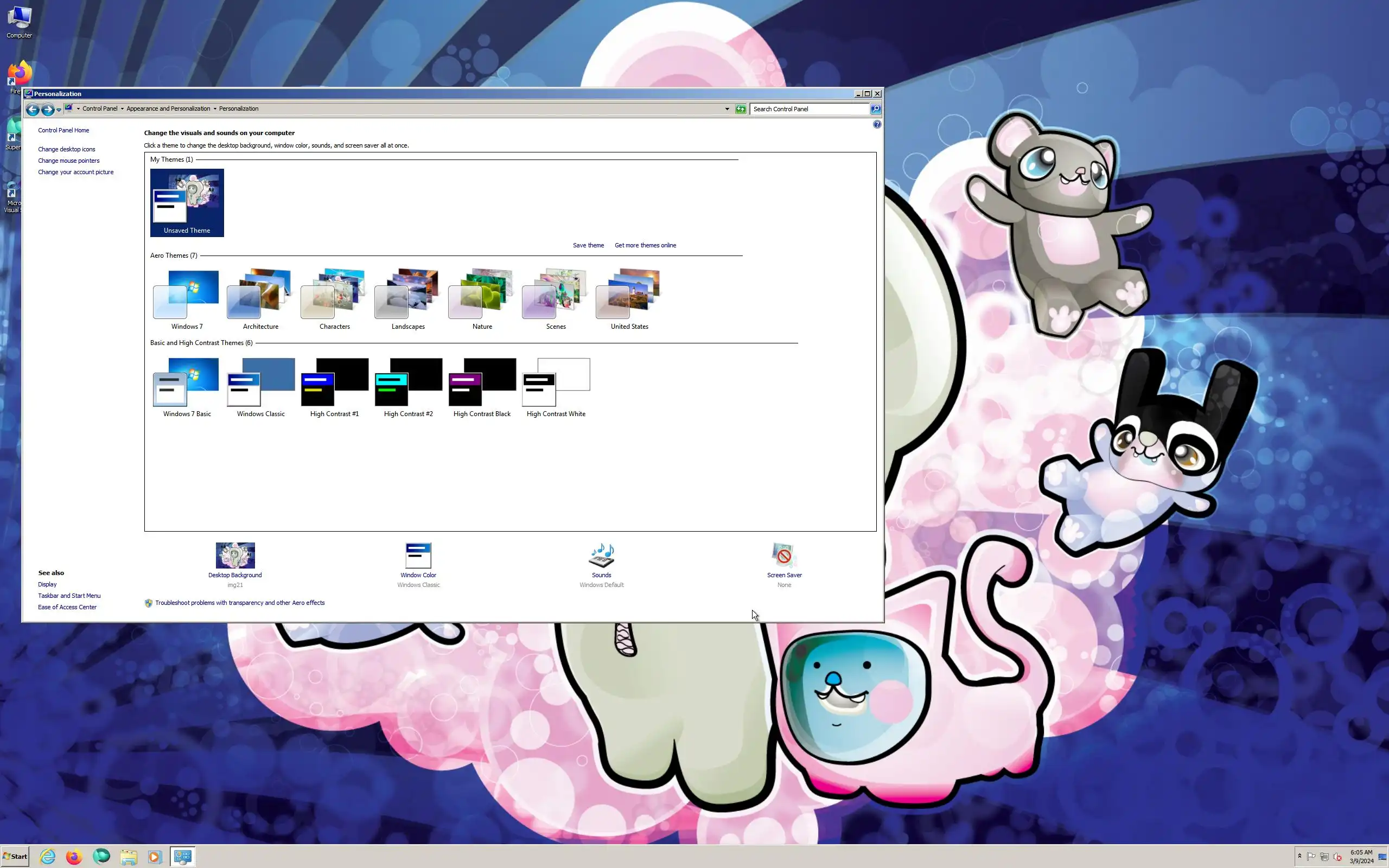The width and height of the screenshot is (1389, 868).
Task: Open the recent pages dropdown near Forward
Action: point(59,110)
